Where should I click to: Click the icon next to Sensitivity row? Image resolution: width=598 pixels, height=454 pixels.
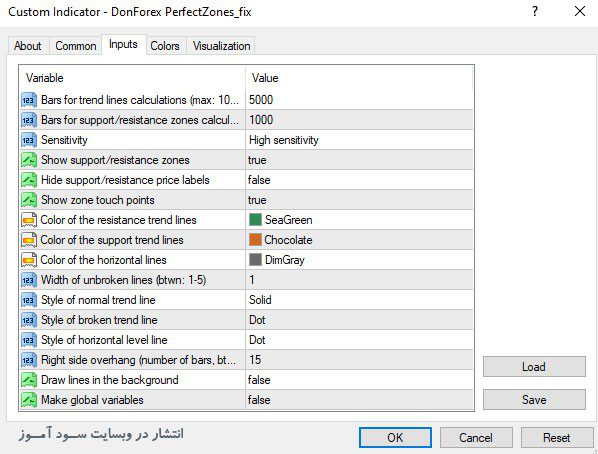pyautogui.click(x=29, y=140)
